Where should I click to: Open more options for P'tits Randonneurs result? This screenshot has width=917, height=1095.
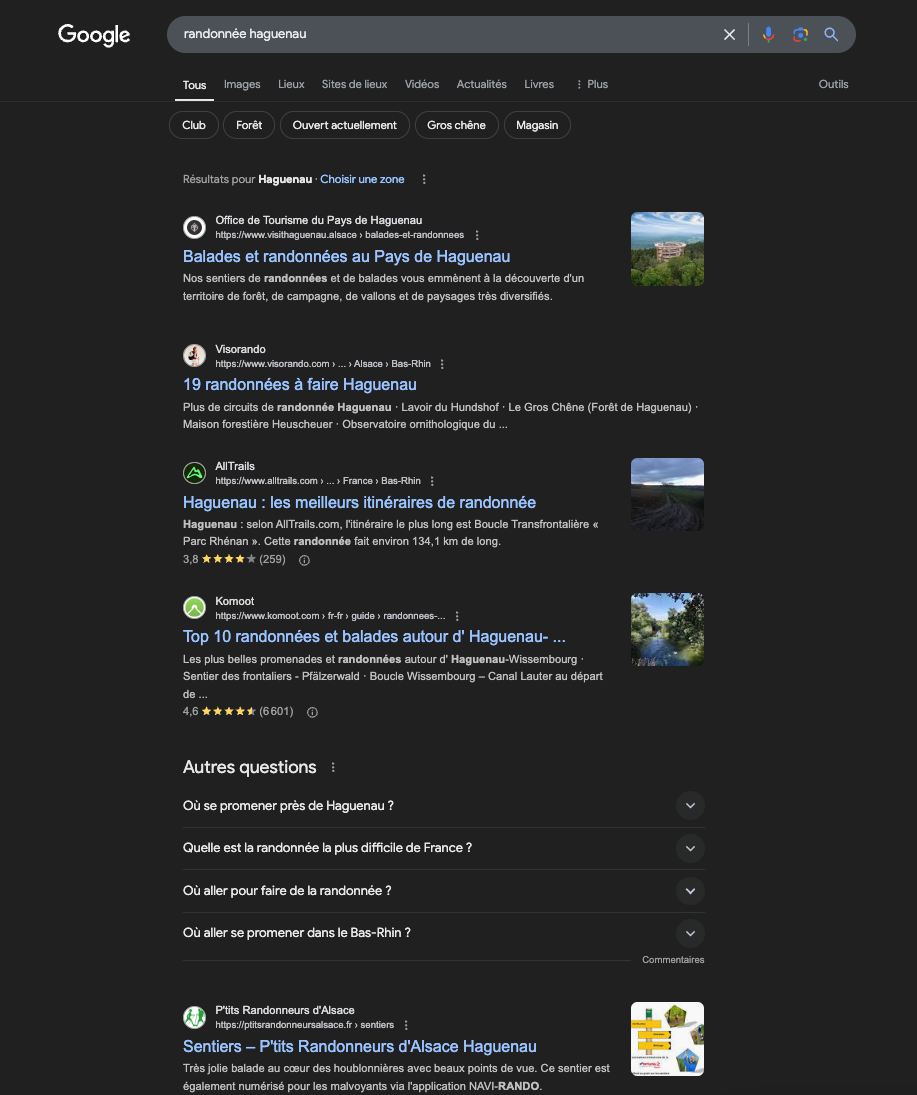tap(406, 1025)
